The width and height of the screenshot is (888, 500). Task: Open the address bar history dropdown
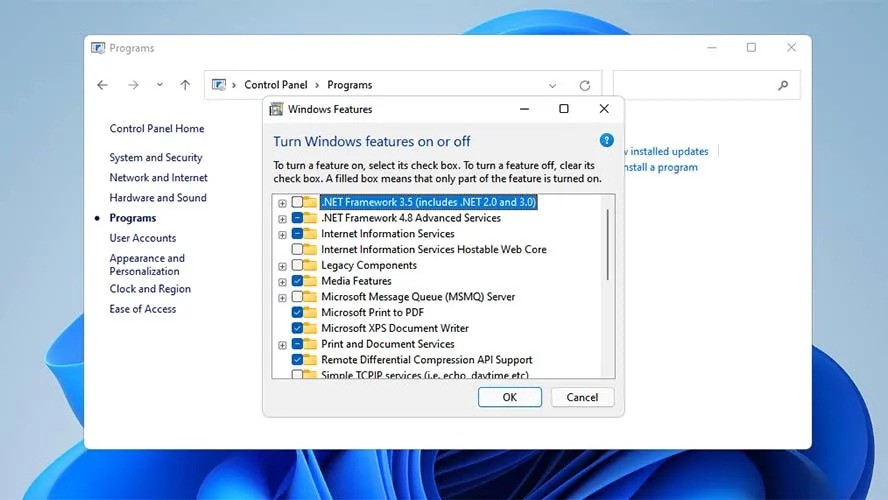pos(553,86)
